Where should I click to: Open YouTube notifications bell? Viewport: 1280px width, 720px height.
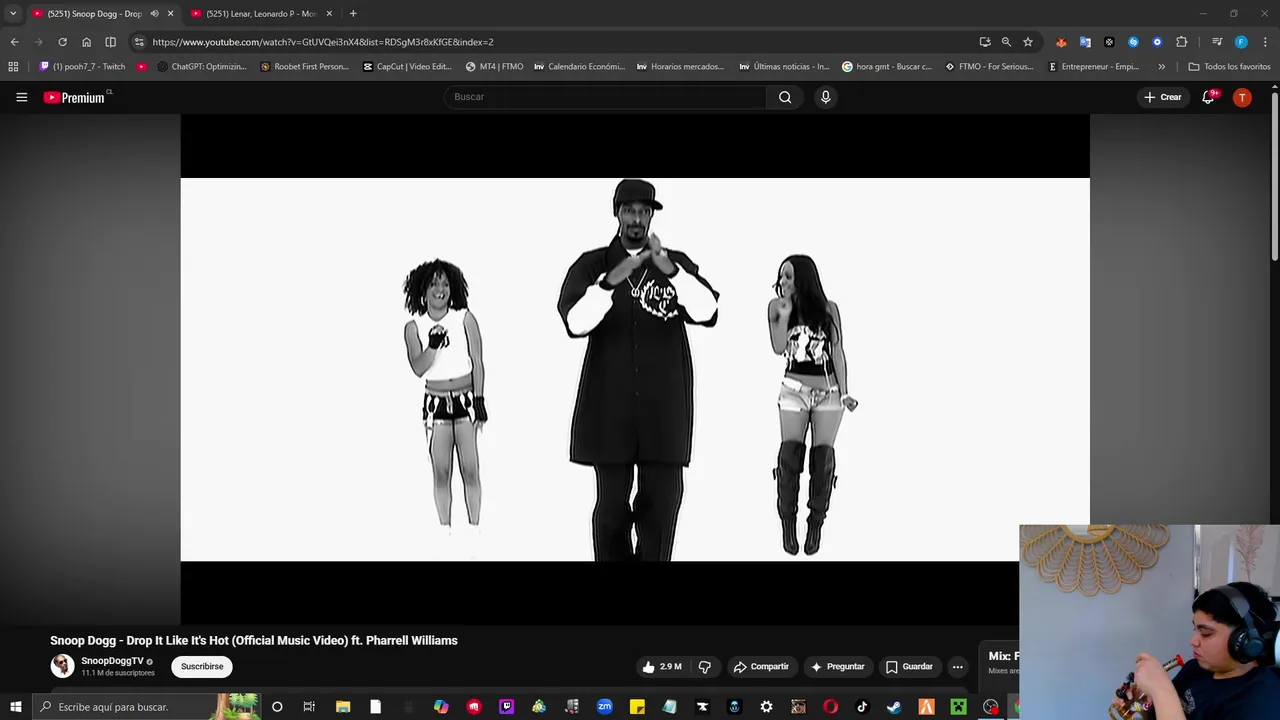point(1208,97)
